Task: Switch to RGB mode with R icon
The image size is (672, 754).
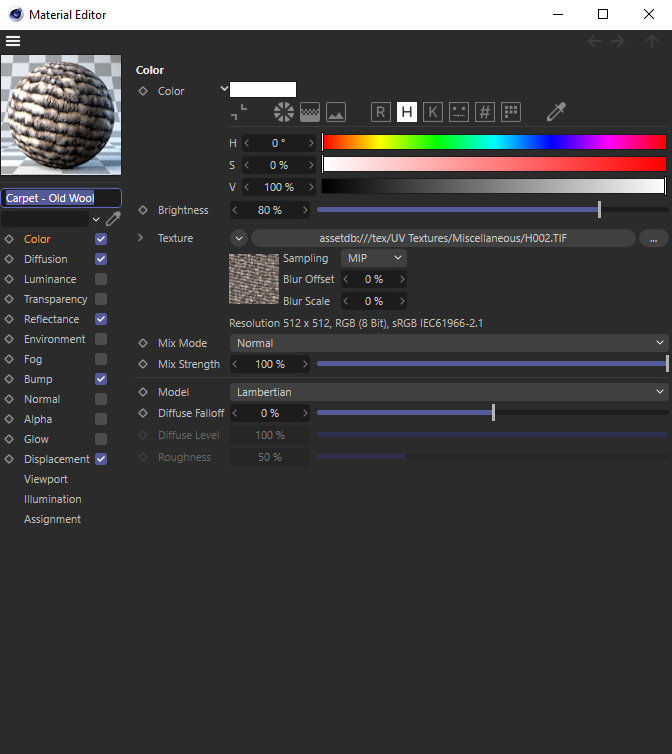Action: 380,112
